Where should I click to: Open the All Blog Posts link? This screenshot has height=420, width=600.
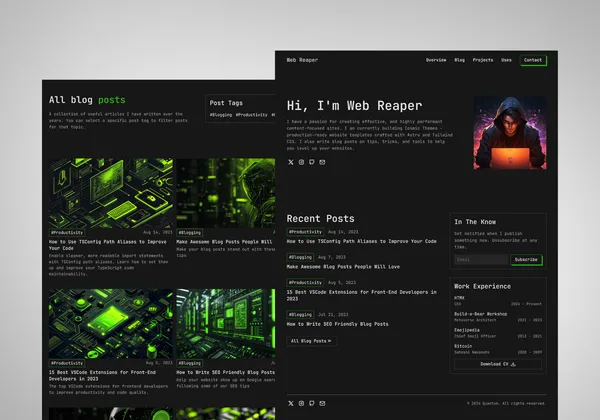pos(312,341)
